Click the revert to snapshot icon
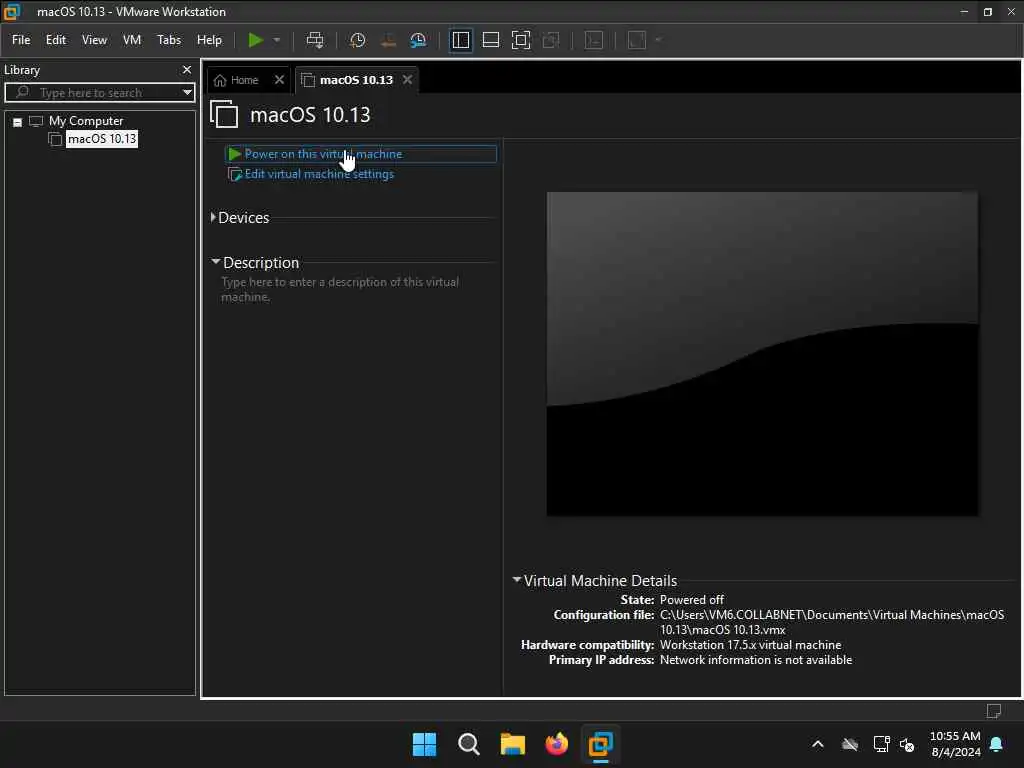 (x=388, y=40)
